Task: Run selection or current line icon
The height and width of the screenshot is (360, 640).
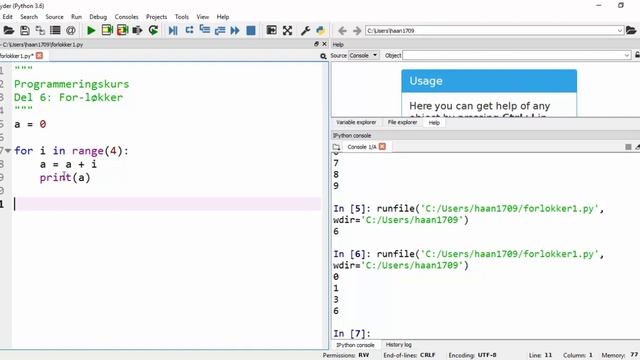Action: pos(138,30)
